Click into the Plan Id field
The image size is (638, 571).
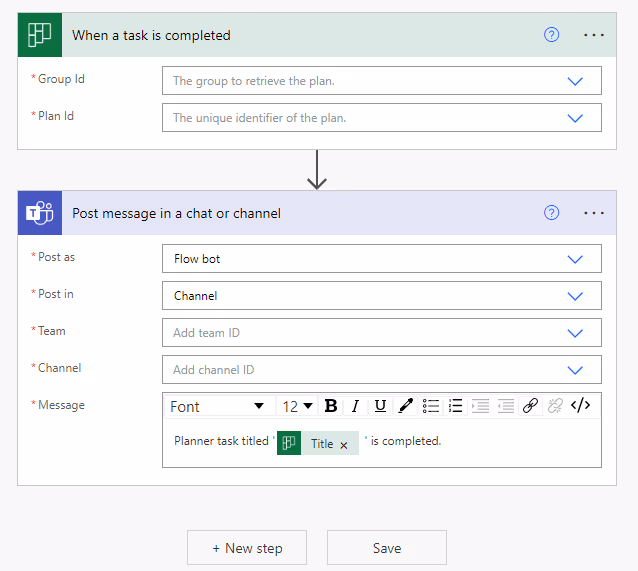click(x=382, y=118)
